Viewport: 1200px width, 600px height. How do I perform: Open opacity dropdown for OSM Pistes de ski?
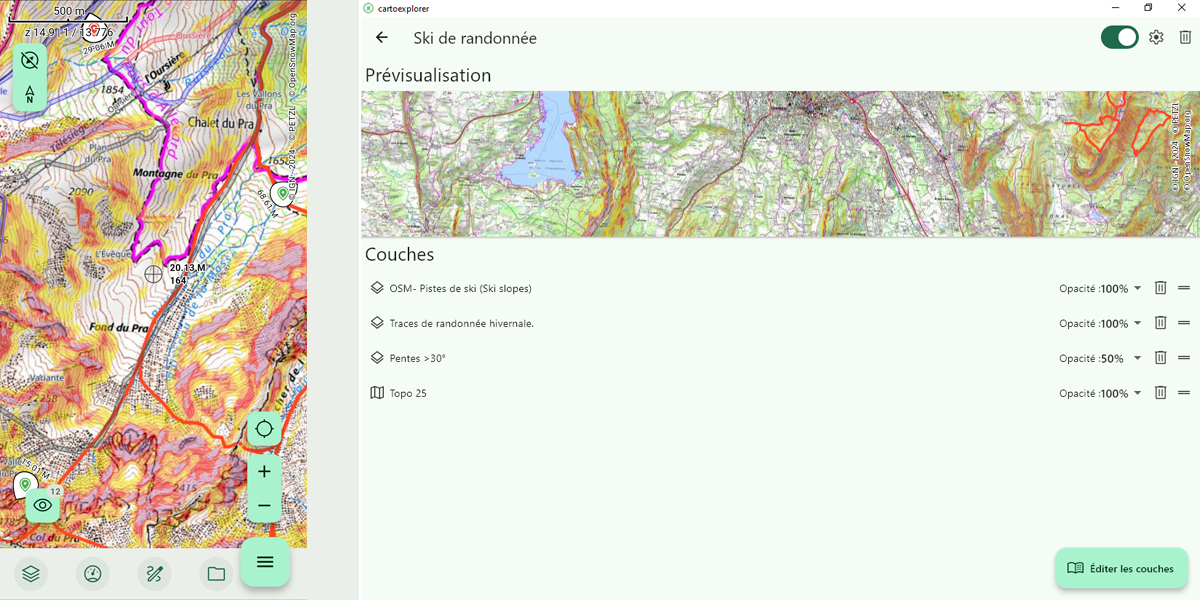click(1137, 288)
